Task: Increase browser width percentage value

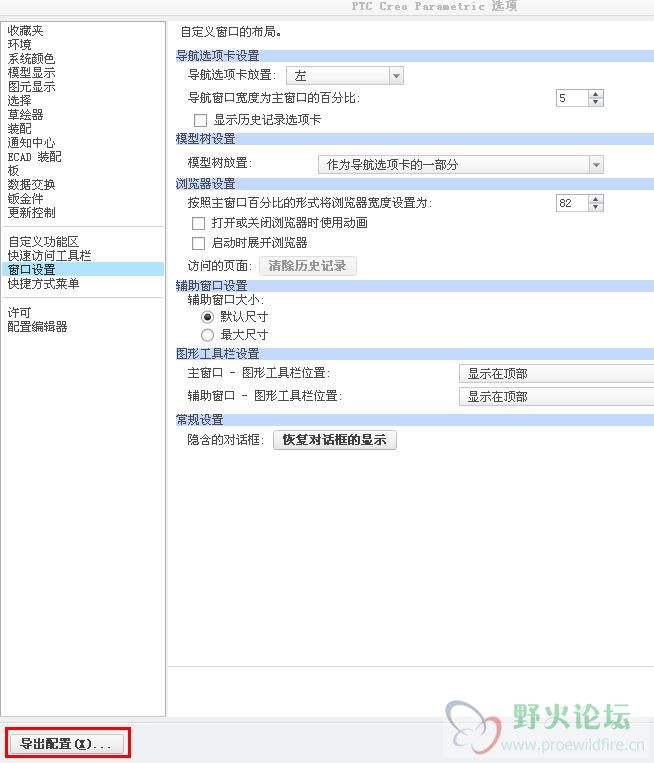Action: pyautogui.click(x=596, y=199)
